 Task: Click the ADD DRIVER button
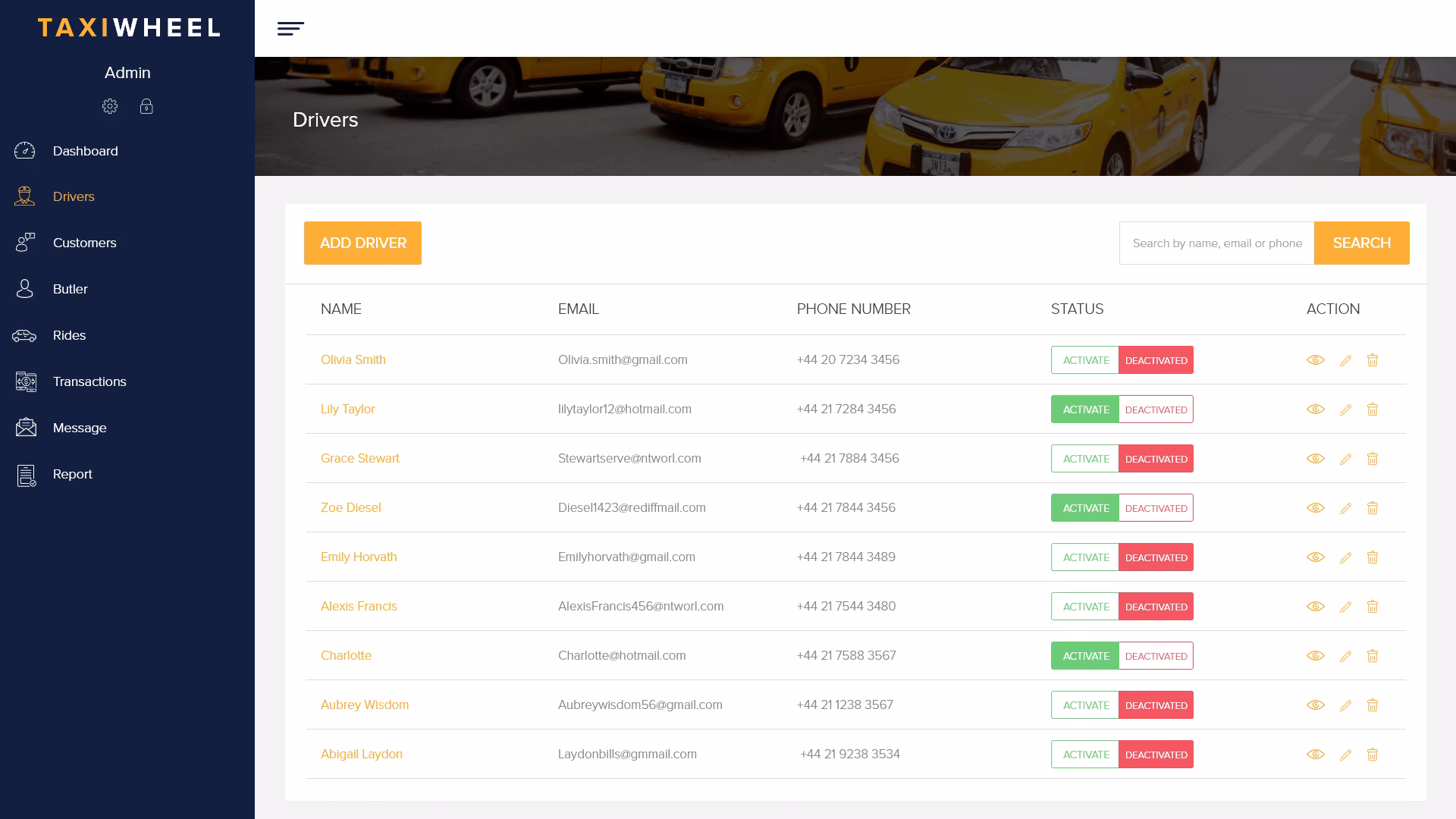pyautogui.click(x=362, y=243)
